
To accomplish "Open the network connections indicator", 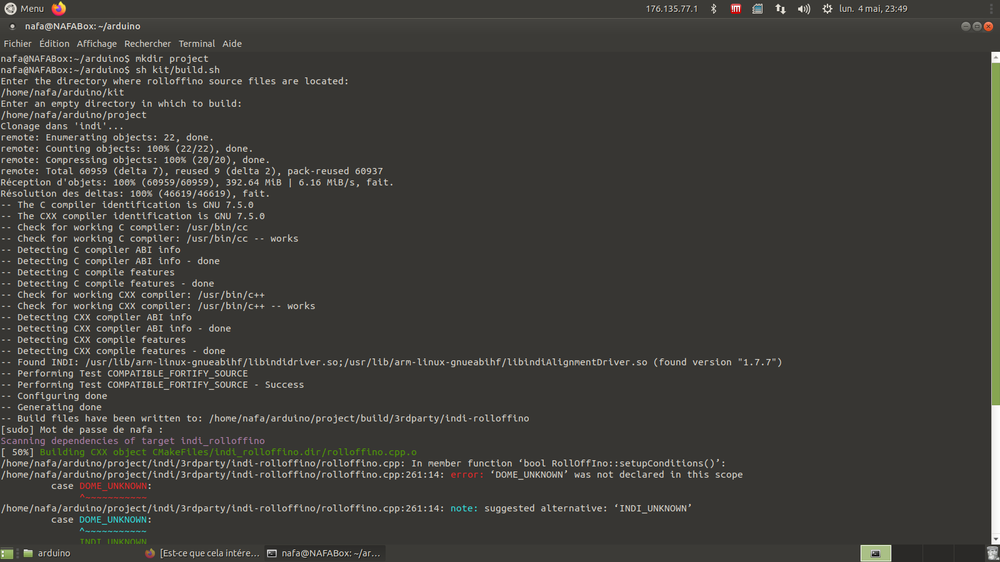I will tap(781, 8).
